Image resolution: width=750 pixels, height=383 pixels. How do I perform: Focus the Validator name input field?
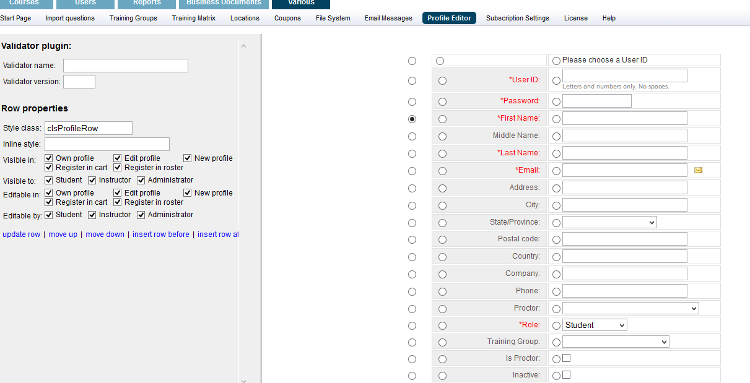pos(126,66)
